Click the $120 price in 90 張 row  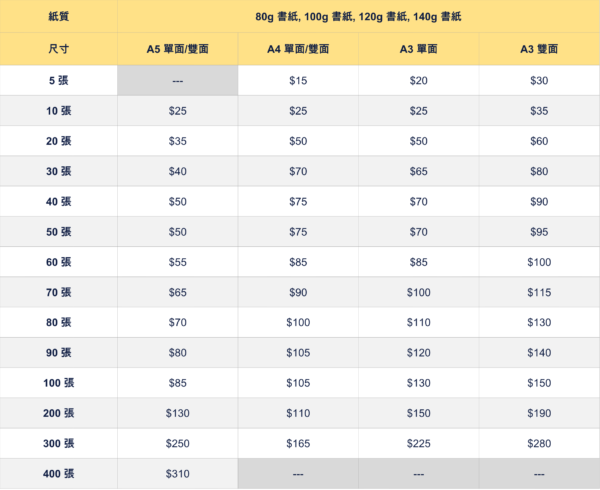click(419, 353)
